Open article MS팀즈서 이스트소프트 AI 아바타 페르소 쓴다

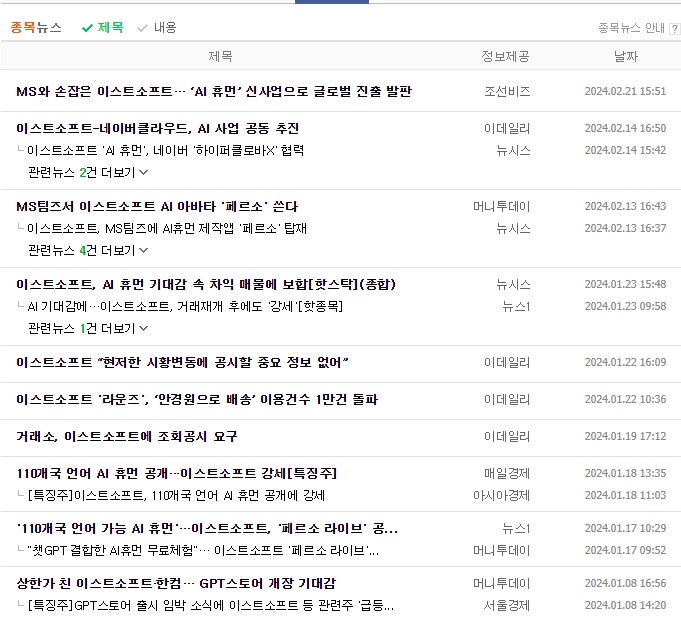pyautogui.click(x=157, y=206)
